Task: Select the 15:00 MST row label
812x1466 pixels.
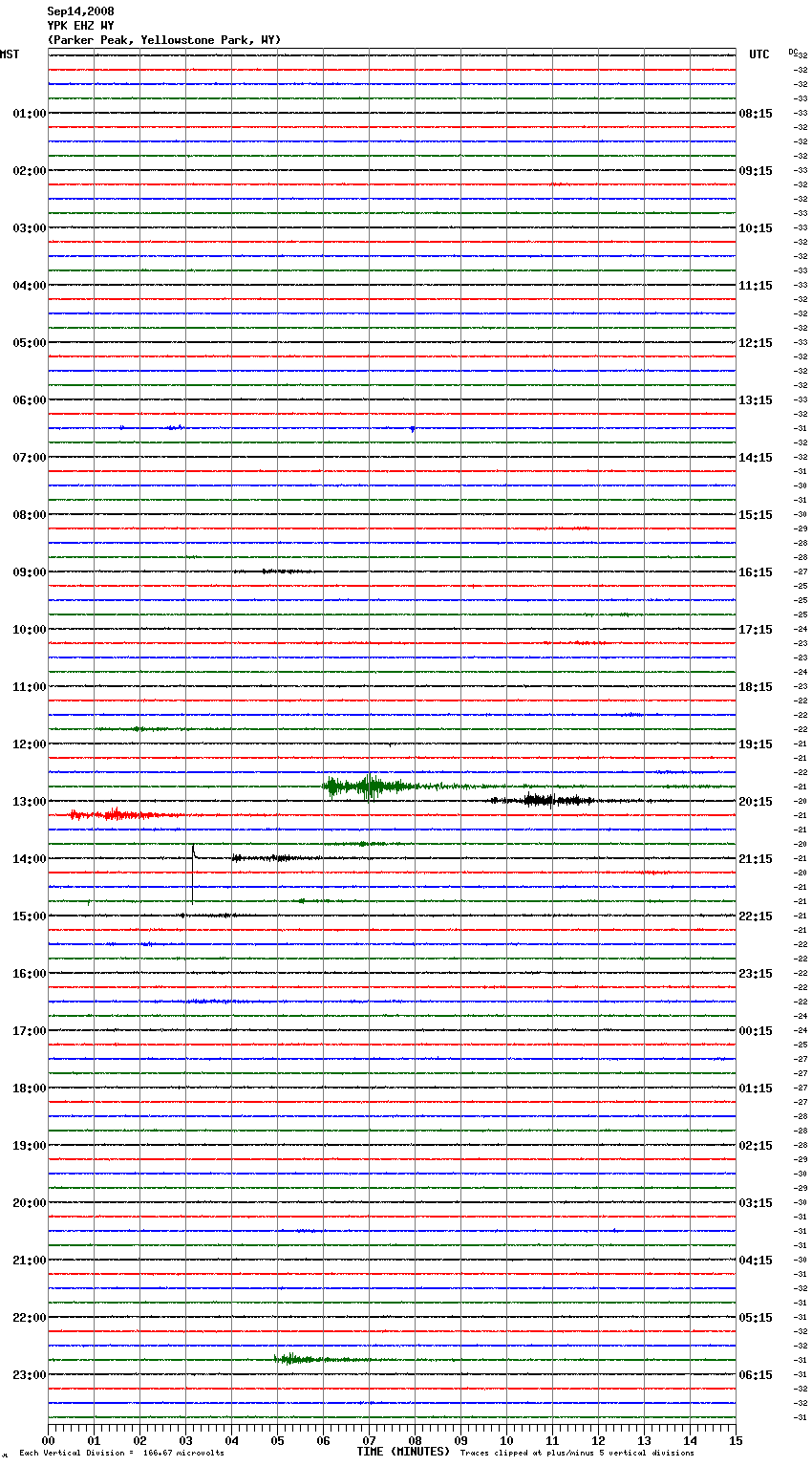Action: [x=30, y=916]
